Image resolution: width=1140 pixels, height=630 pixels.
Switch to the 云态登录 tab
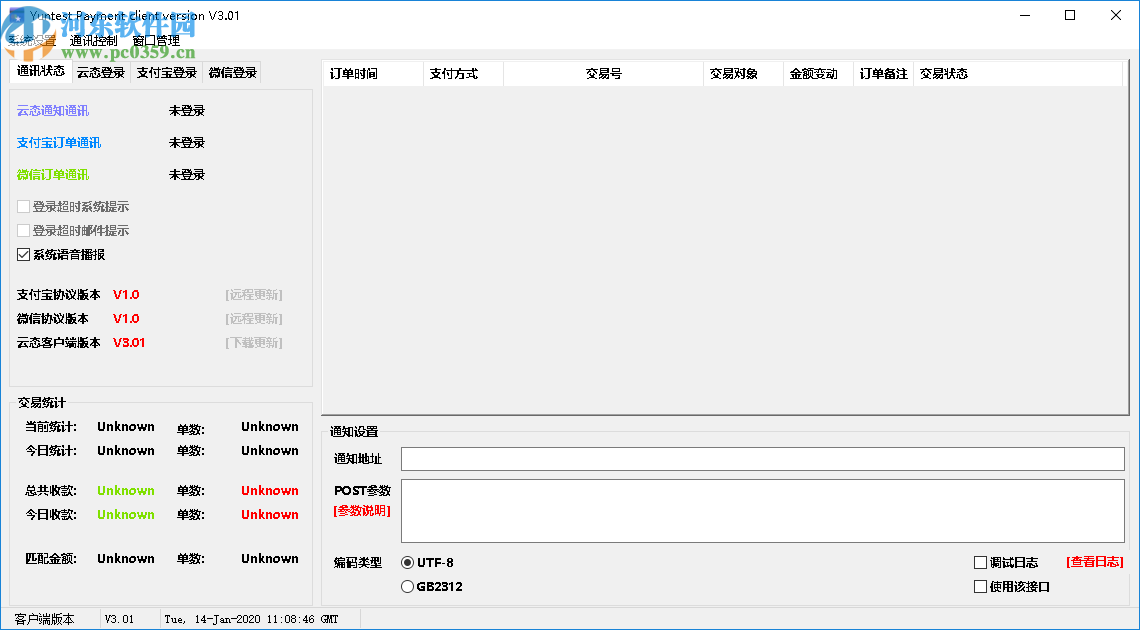pos(100,71)
